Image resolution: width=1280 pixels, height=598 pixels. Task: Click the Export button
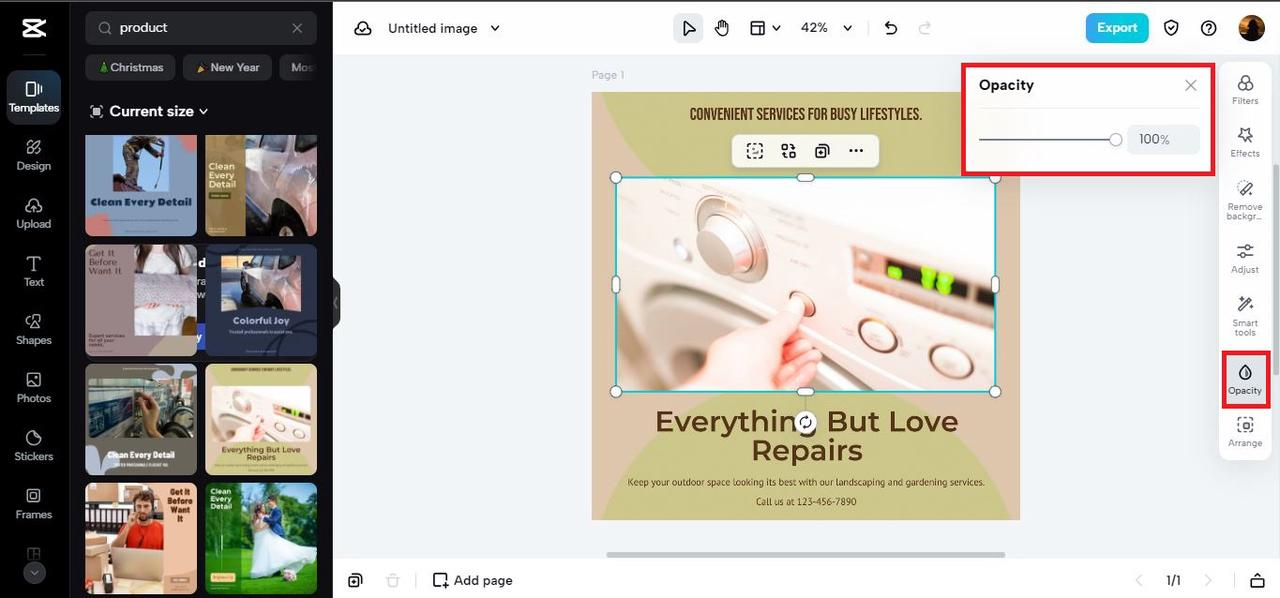(1117, 28)
